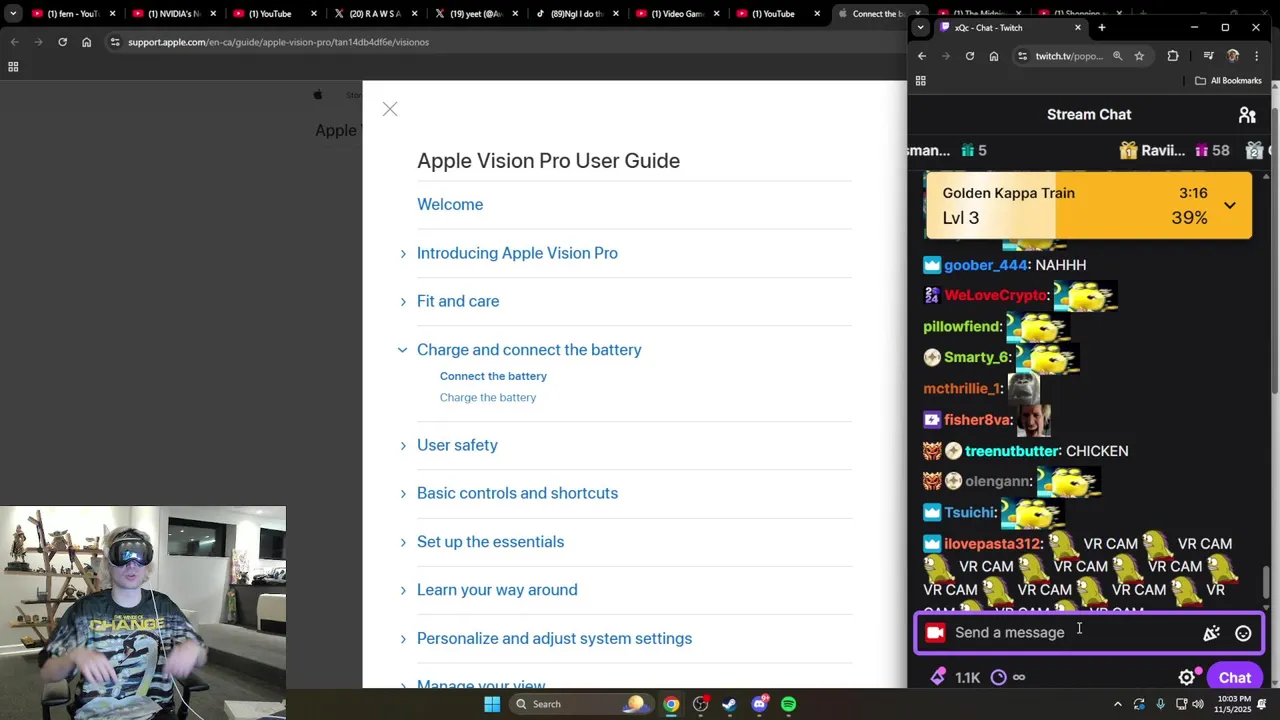Reload the Twitch chat page
Screen dimensions: 1280x720
[x=969, y=56]
